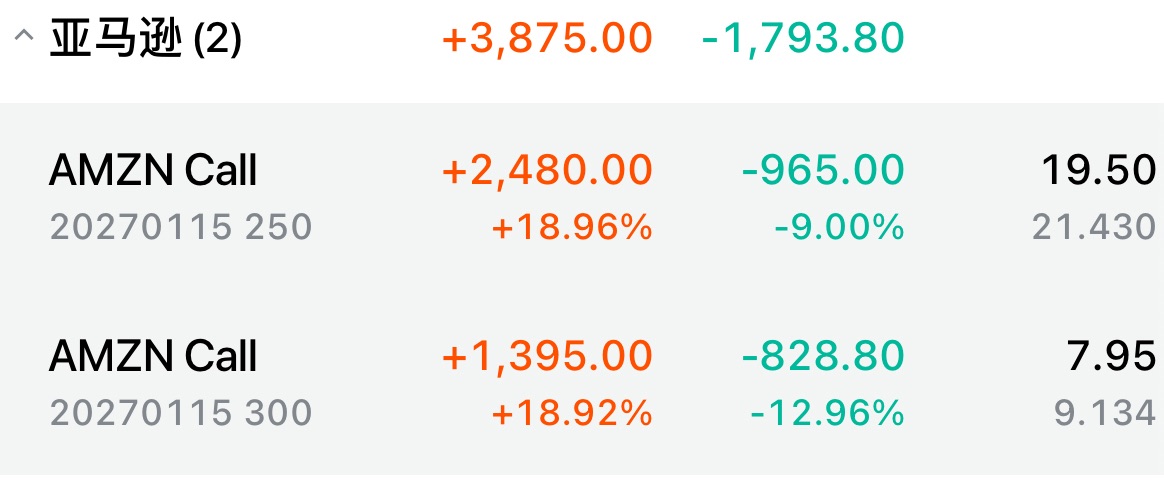Image resolution: width=1164 pixels, height=490 pixels.
Task: Open the second AMZN Call position
Action: pyautogui.click(x=153, y=356)
